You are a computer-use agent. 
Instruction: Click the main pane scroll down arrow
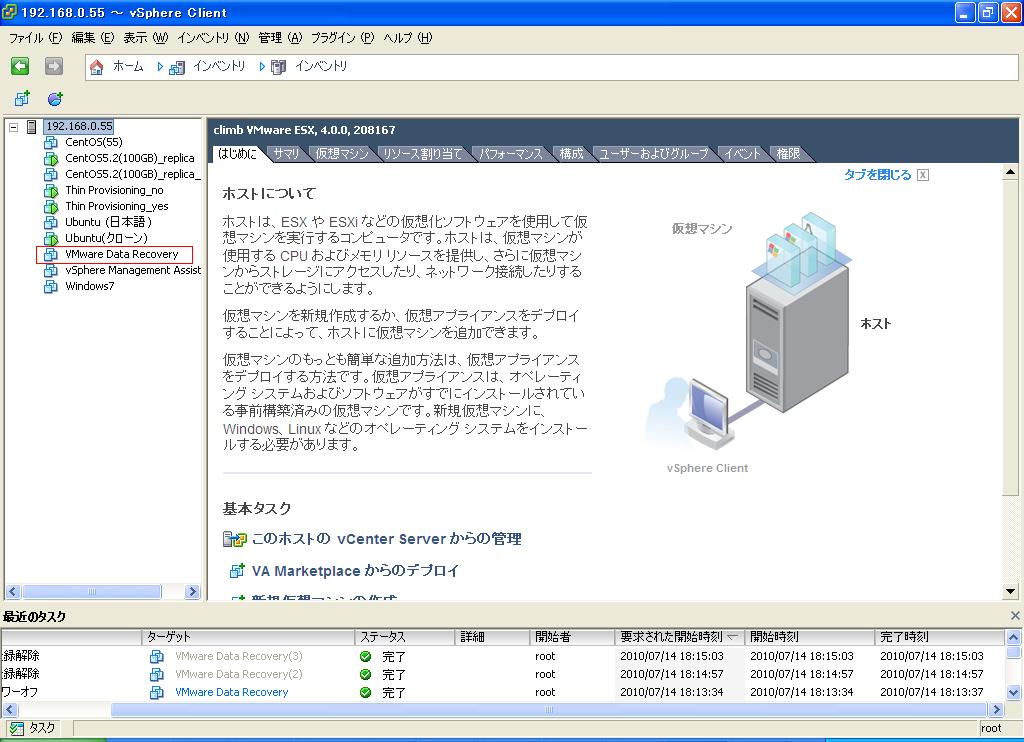pyautogui.click(x=1010, y=592)
